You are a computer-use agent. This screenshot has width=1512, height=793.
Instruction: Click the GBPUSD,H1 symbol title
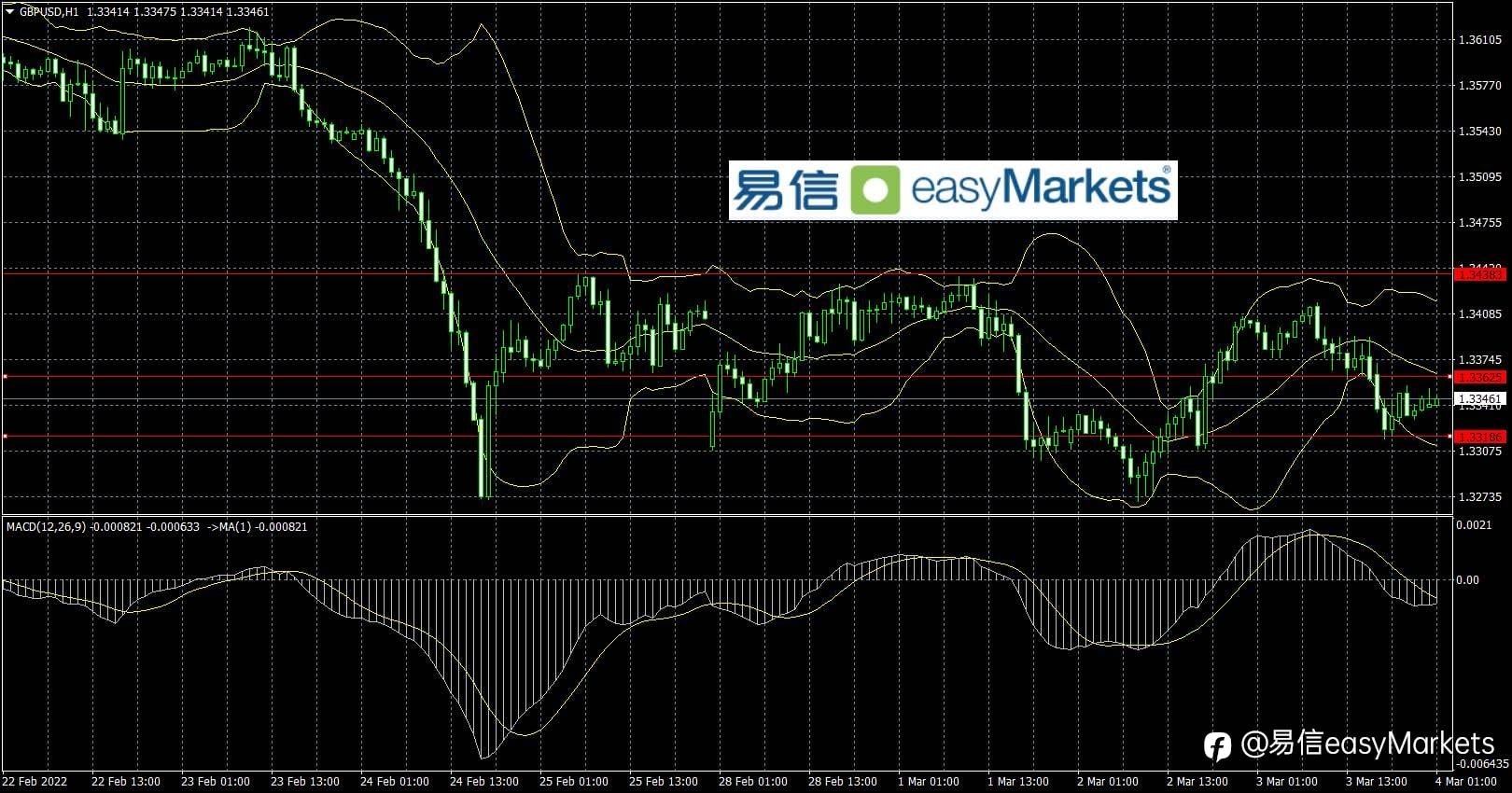point(49,11)
